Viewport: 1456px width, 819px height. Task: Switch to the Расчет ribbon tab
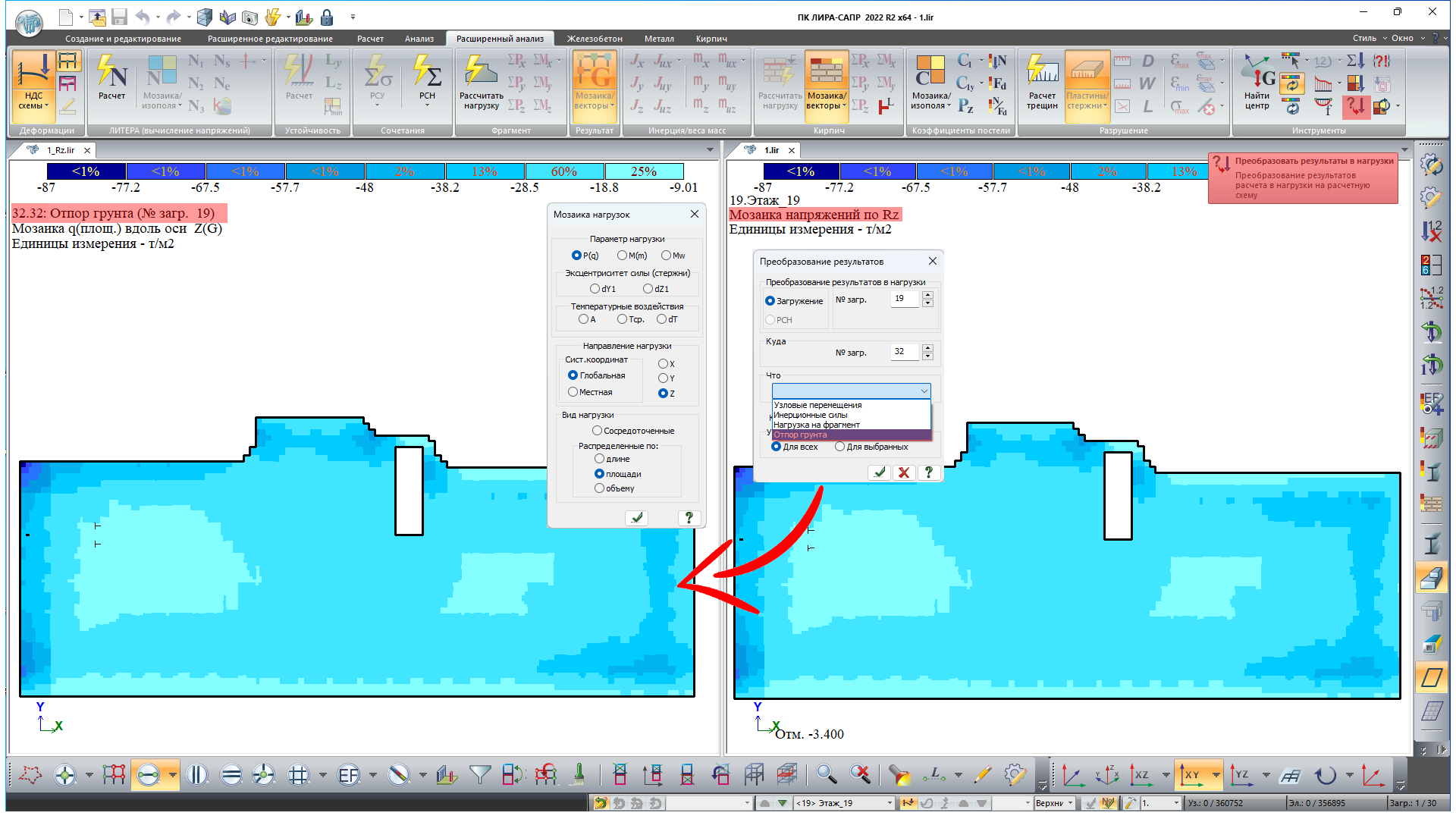tap(370, 39)
